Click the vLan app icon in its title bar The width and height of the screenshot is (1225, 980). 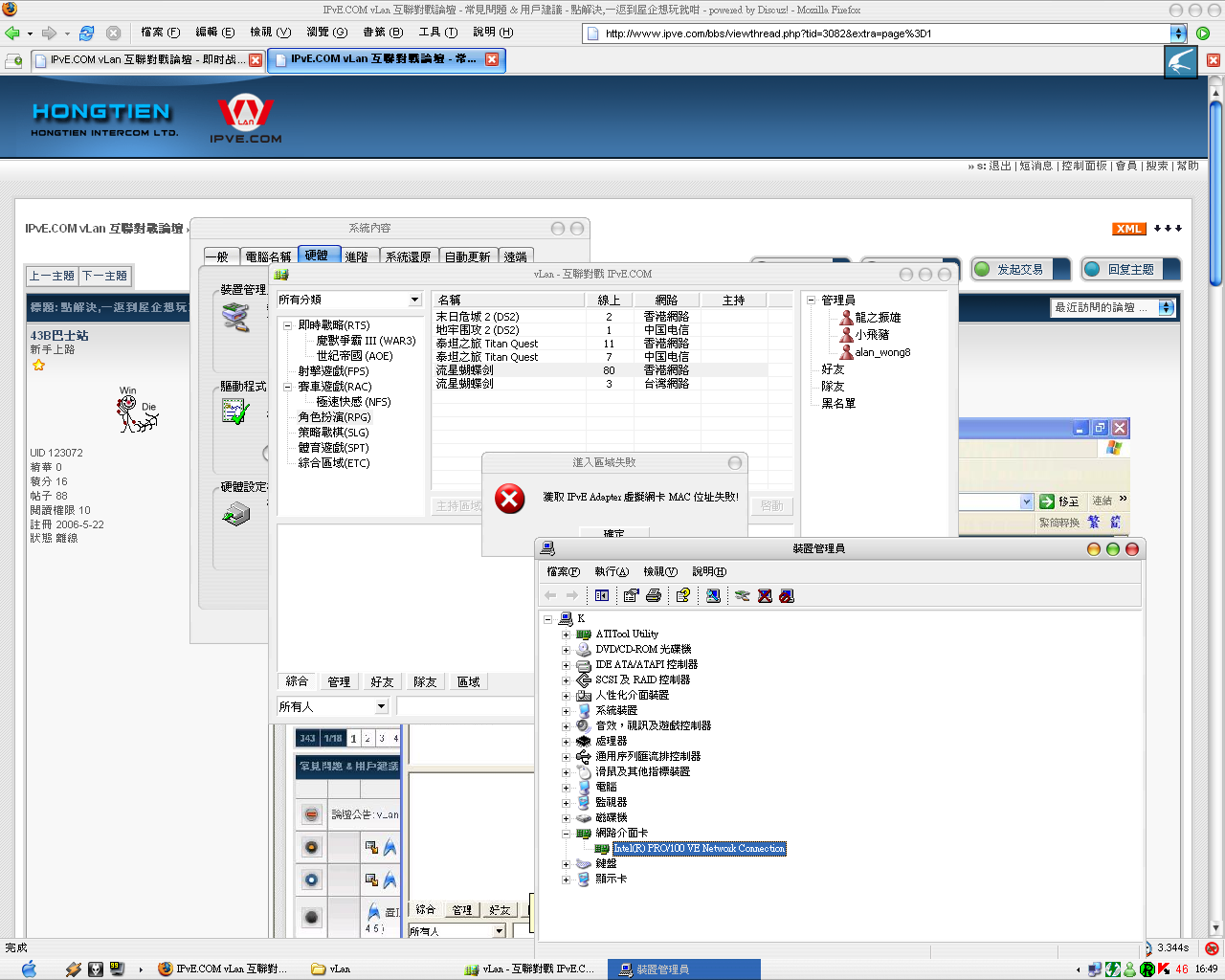click(282, 275)
